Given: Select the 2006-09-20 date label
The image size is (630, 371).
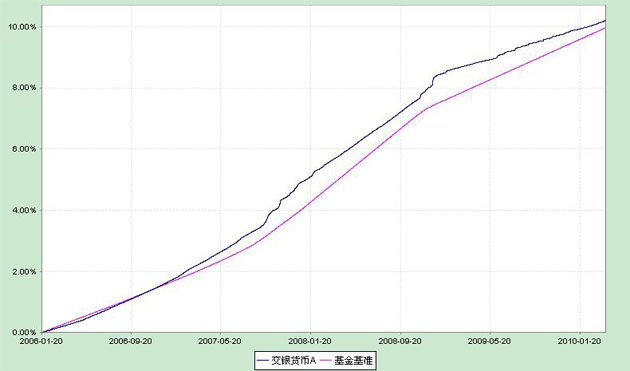Looking at the screenshot, I should (131, 341).
